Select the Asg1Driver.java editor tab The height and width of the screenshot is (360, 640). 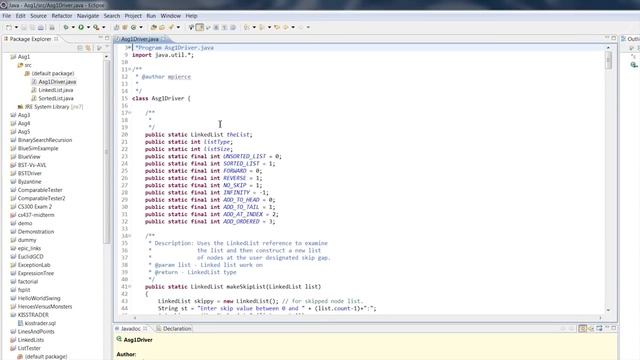[x=140, y=39]
